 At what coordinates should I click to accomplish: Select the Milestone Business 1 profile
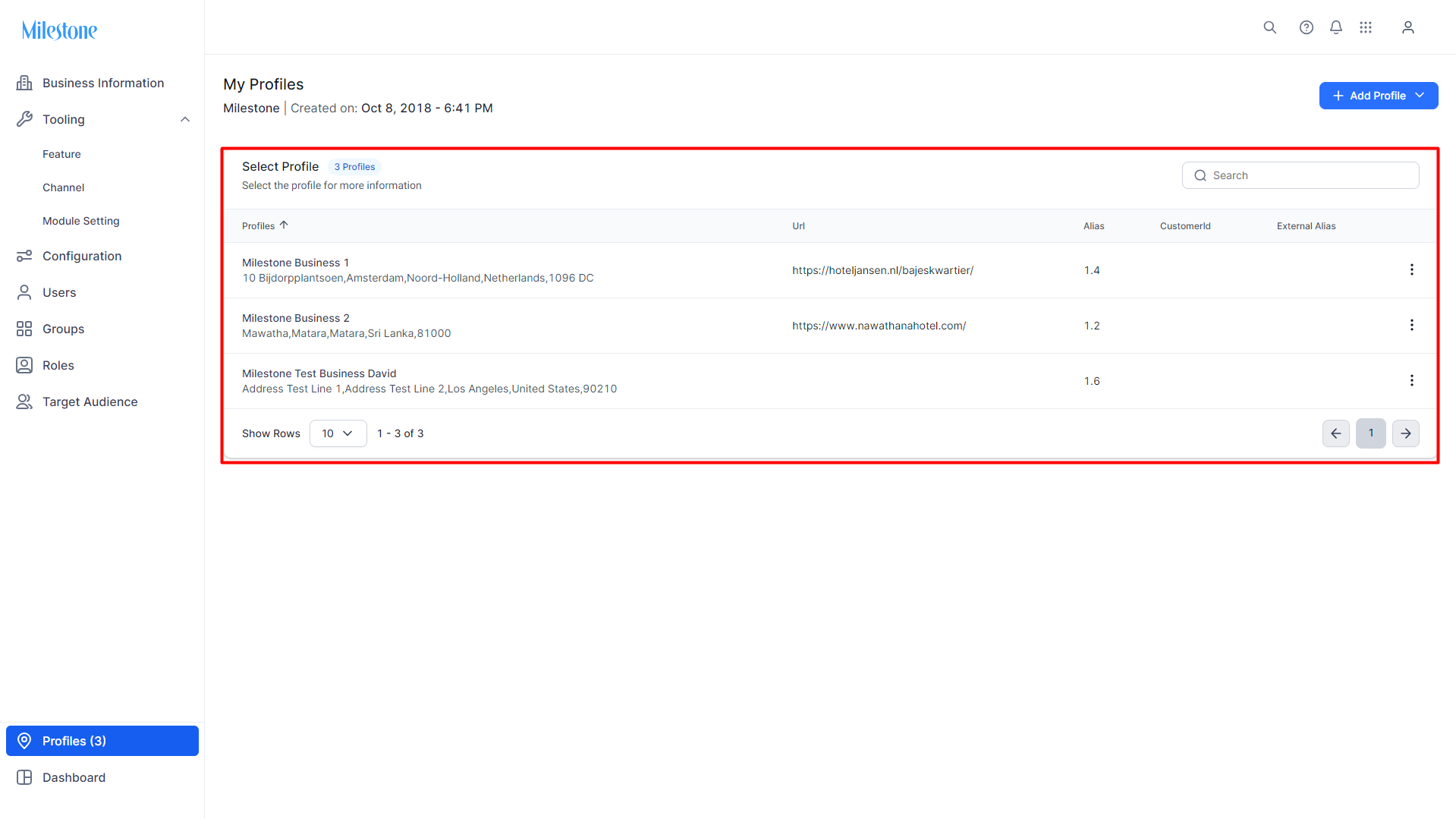coord(295,263)
